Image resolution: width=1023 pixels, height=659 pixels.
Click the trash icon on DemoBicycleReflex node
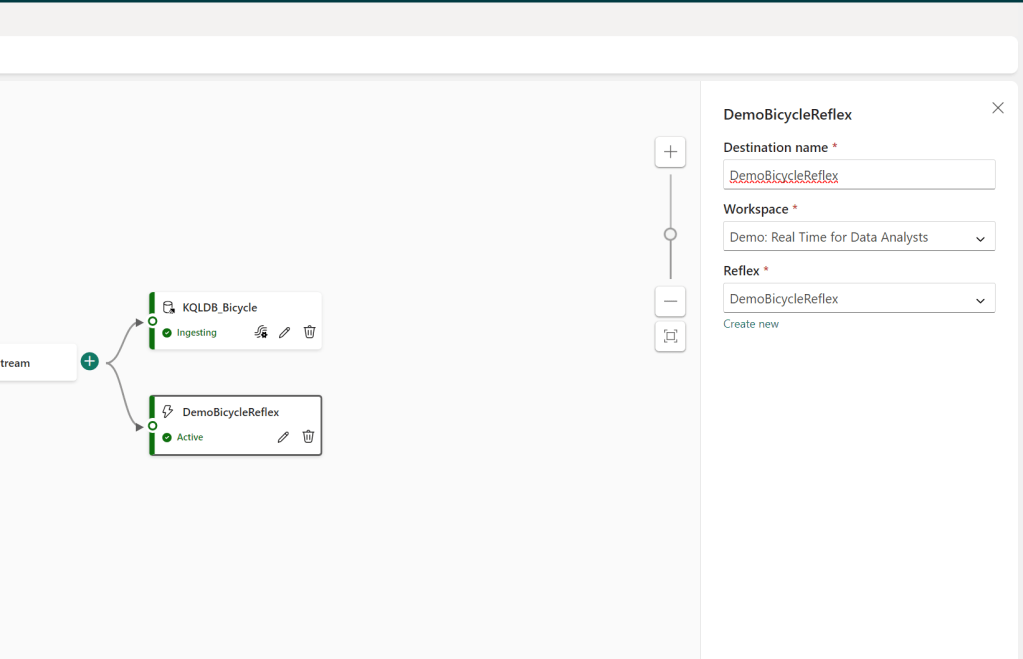pyautogui.click(x=308, y=437)
